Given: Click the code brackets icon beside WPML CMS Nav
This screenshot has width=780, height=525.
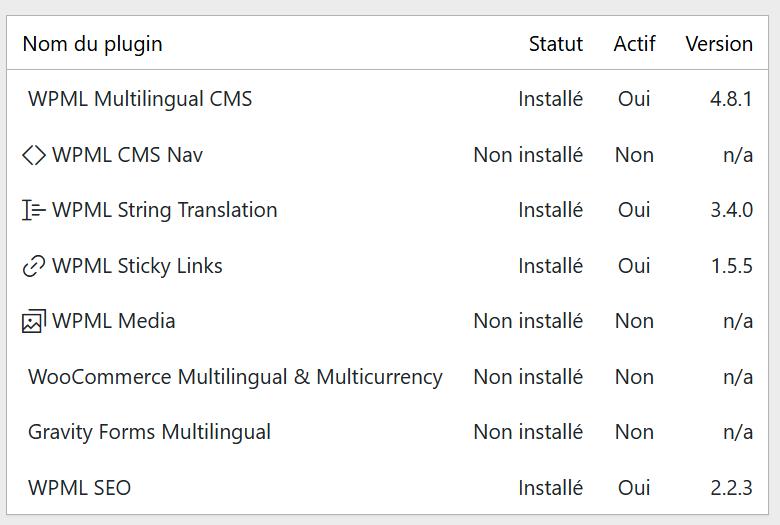Looking at the screenshot, I should [34, 155].
